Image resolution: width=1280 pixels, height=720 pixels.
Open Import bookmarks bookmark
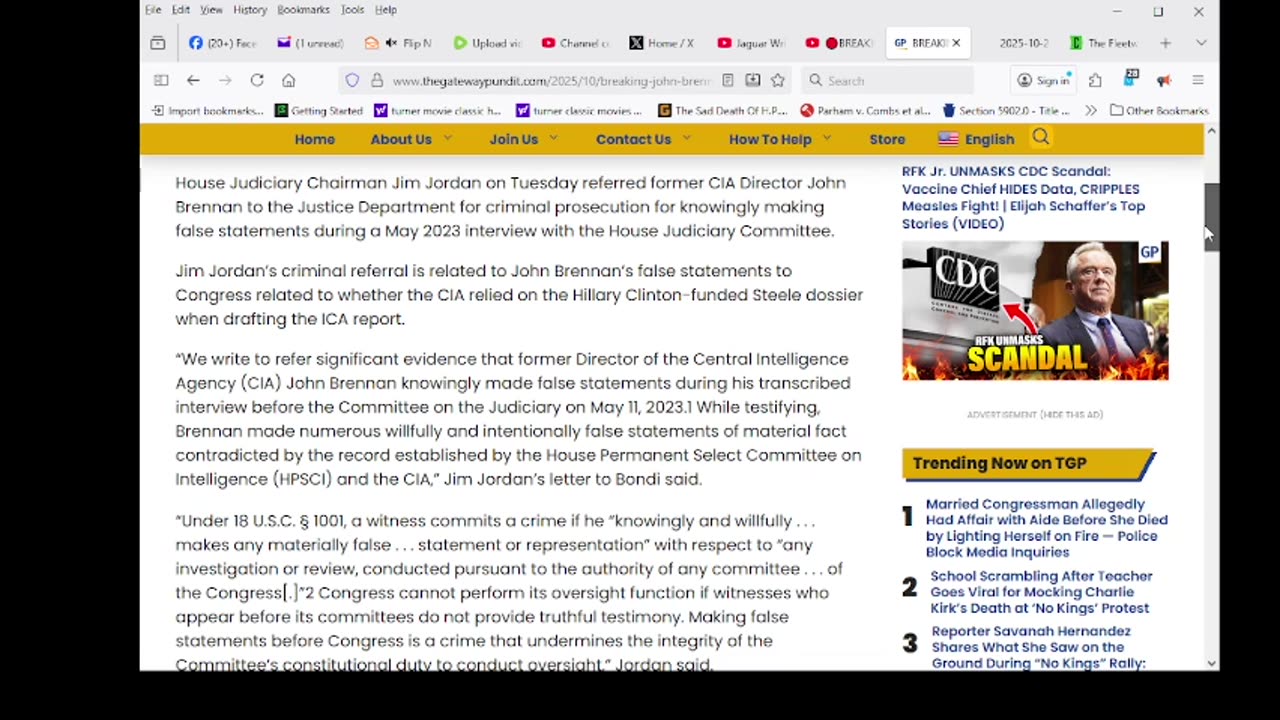(x=207, y=110)
